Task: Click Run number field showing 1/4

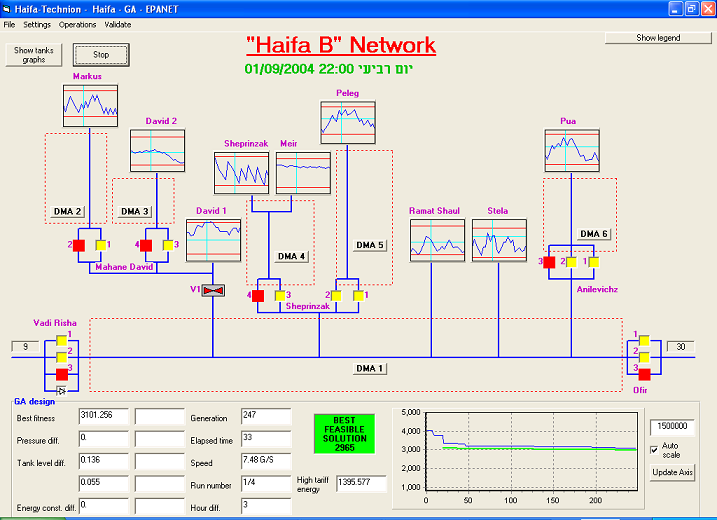Action: point(266,484)
